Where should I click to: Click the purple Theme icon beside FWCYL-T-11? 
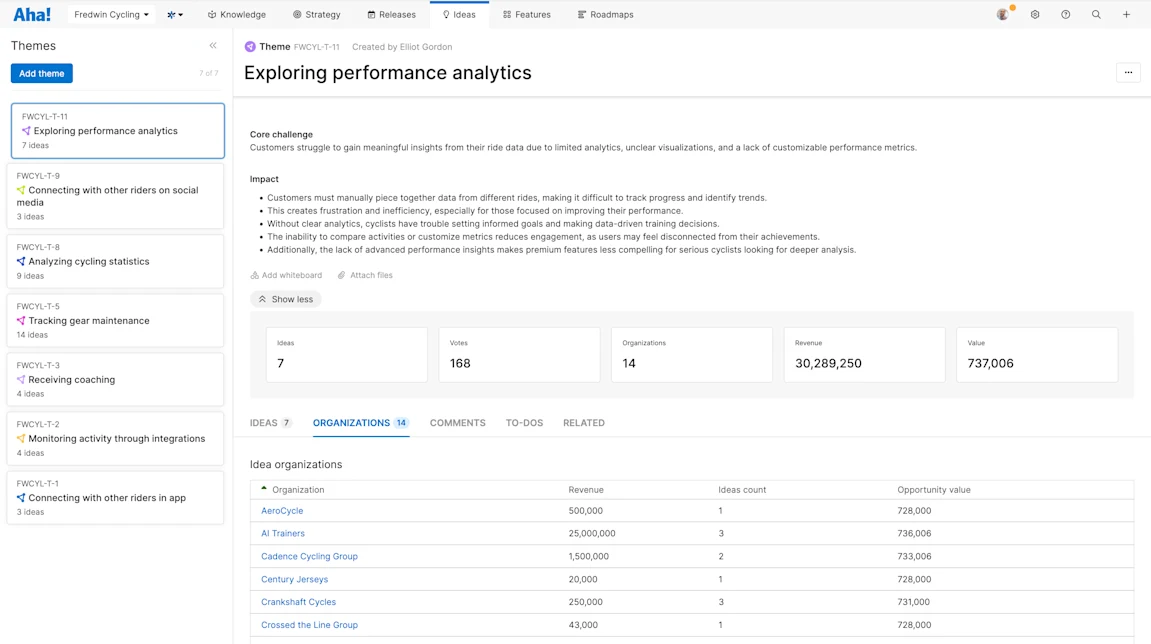click(x=250, y=47)
